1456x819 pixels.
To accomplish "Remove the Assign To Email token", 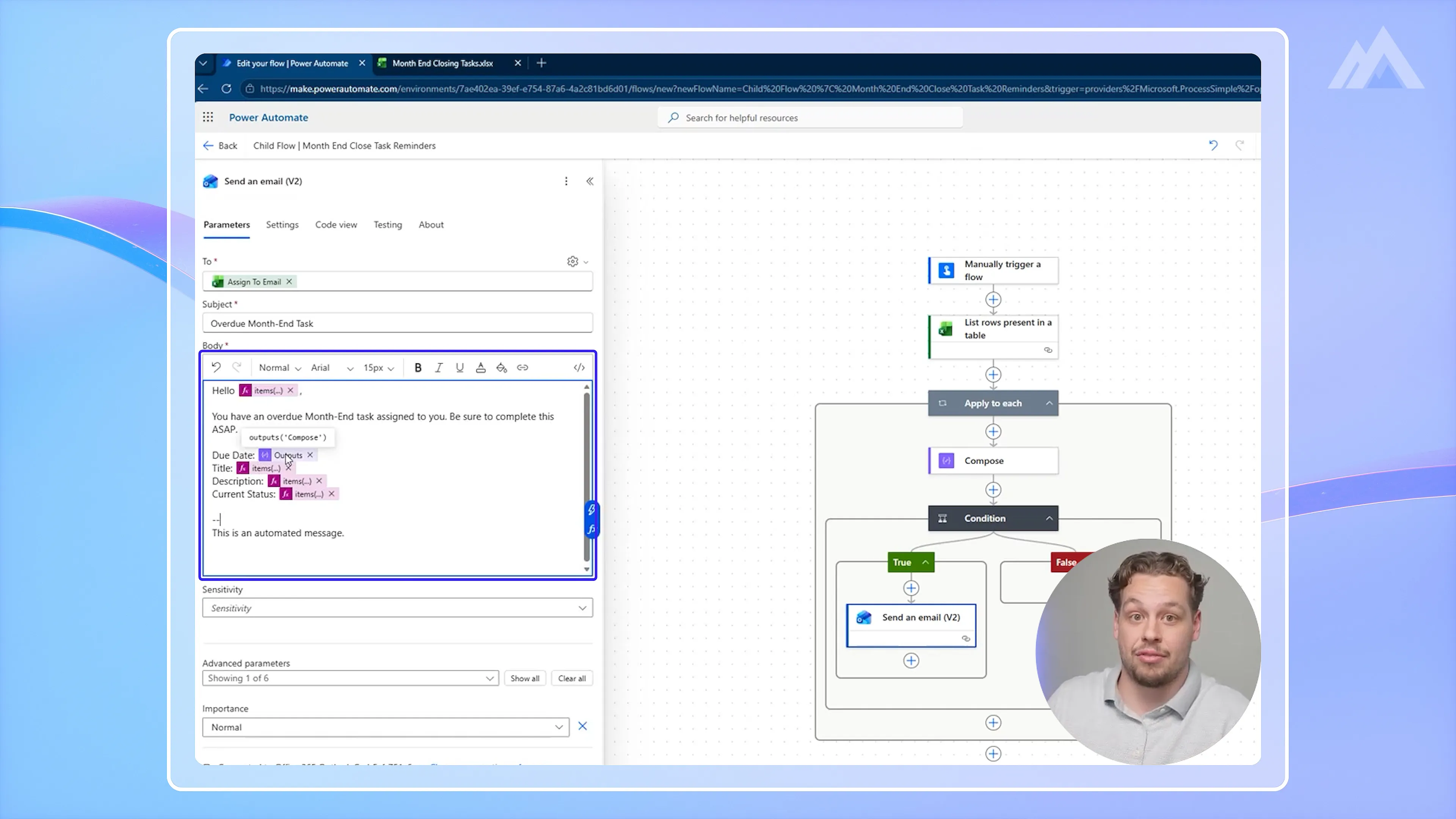I will point(289,281).
